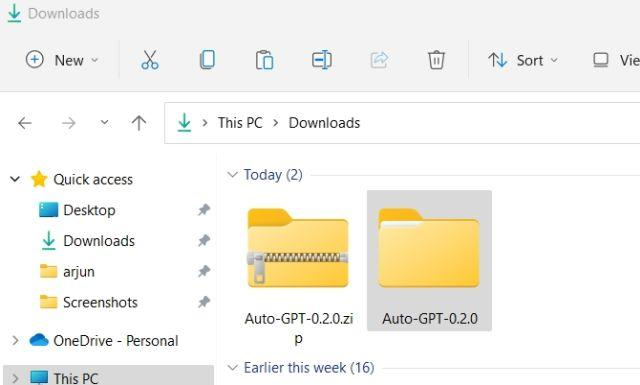The width and height of the screenshot is (640, 385).
Task: Click the forward navigation arrow
Action: (69, 122)
